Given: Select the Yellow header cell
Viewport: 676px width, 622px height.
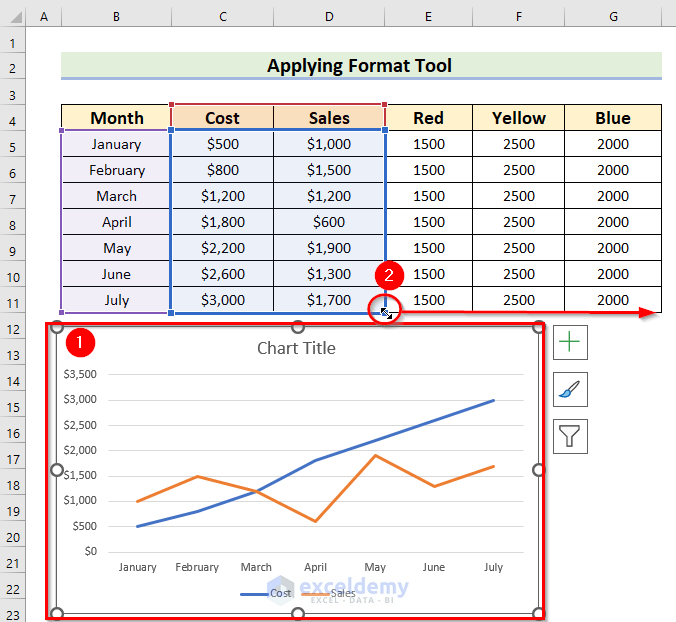Looking at the screenshot, I should (519, 118).
